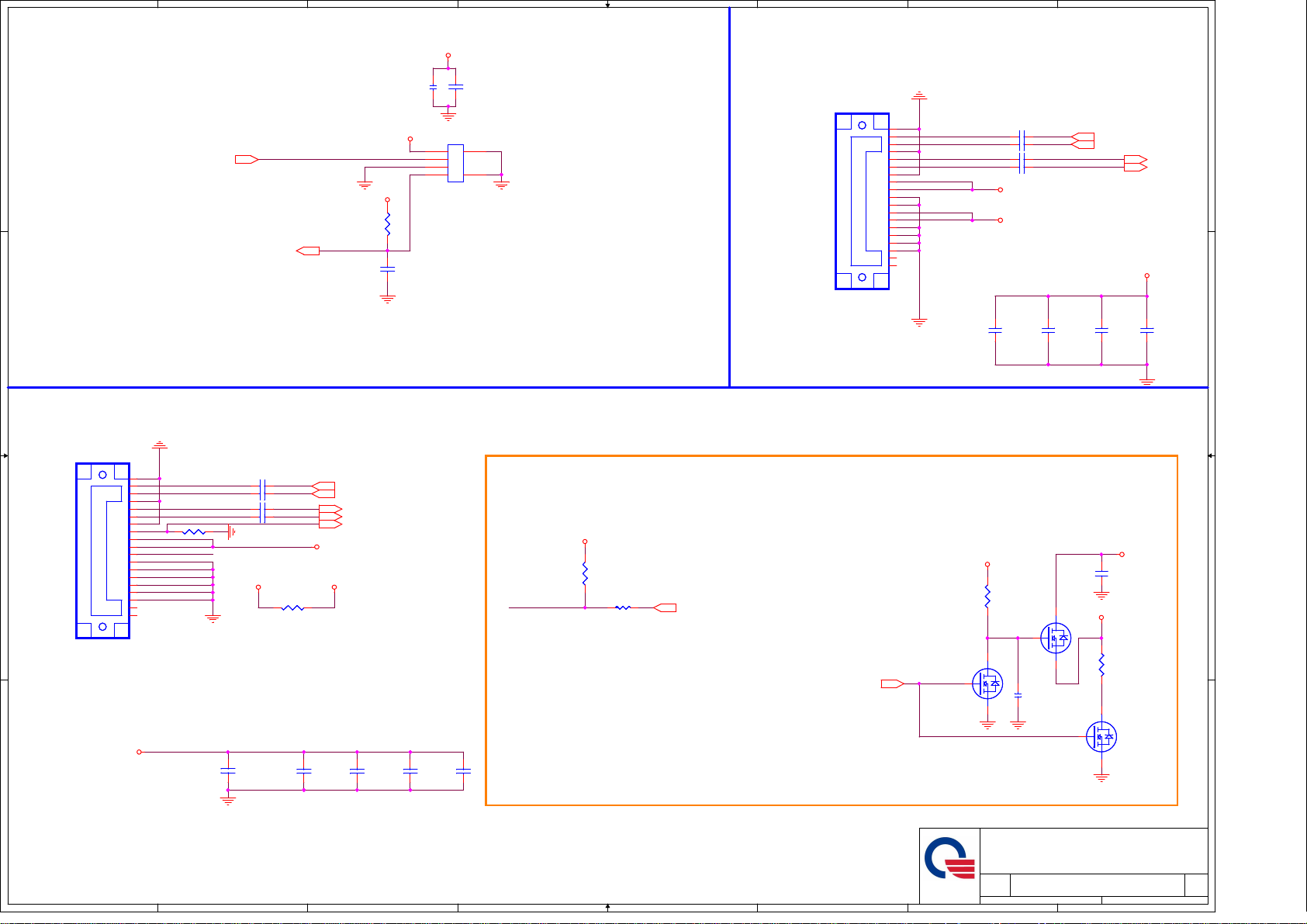Select the left-pointing red port below the small IC
Image resolution: width=1307 pixels, height=924 pixels.
[308, 251]
